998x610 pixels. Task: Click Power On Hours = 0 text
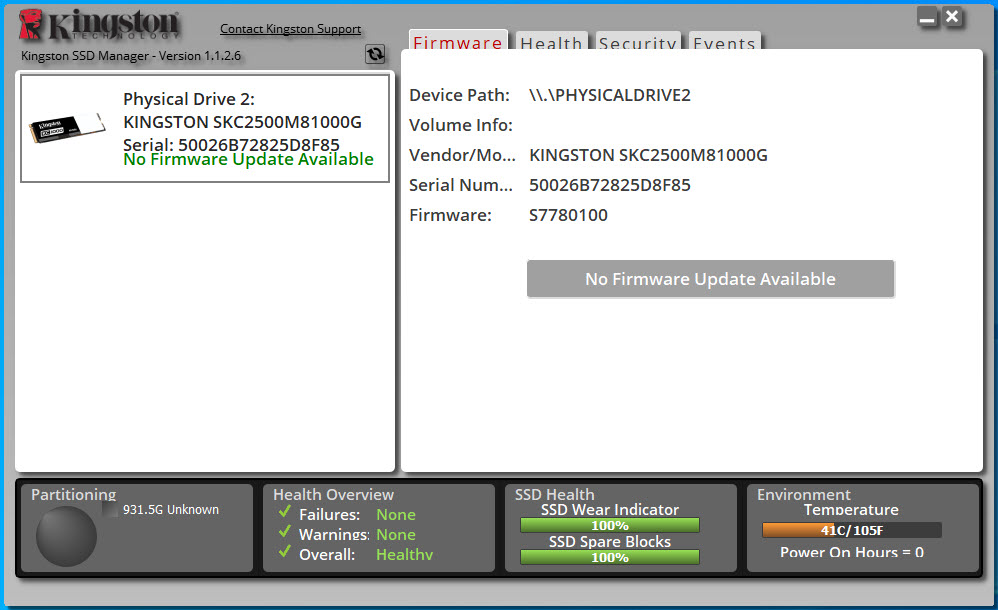point(852,552)
